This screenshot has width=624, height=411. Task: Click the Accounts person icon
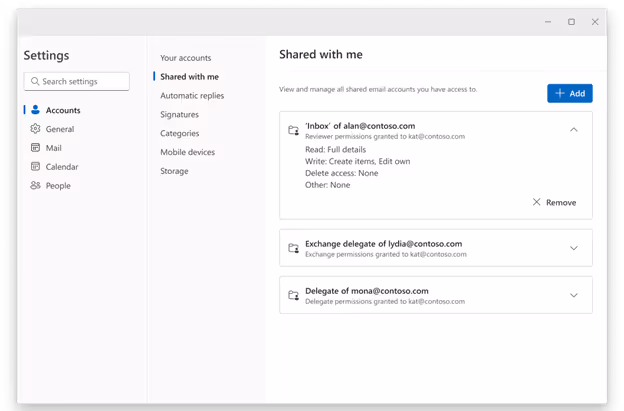pos(35,110)
